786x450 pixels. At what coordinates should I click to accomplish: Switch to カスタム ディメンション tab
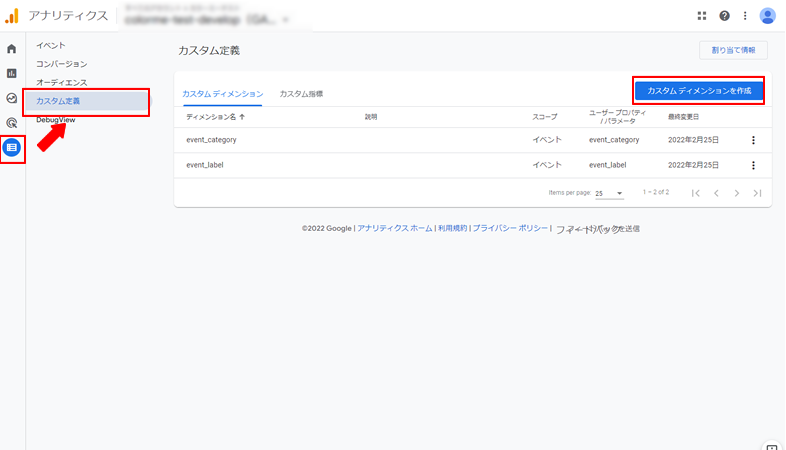(223, 94)
